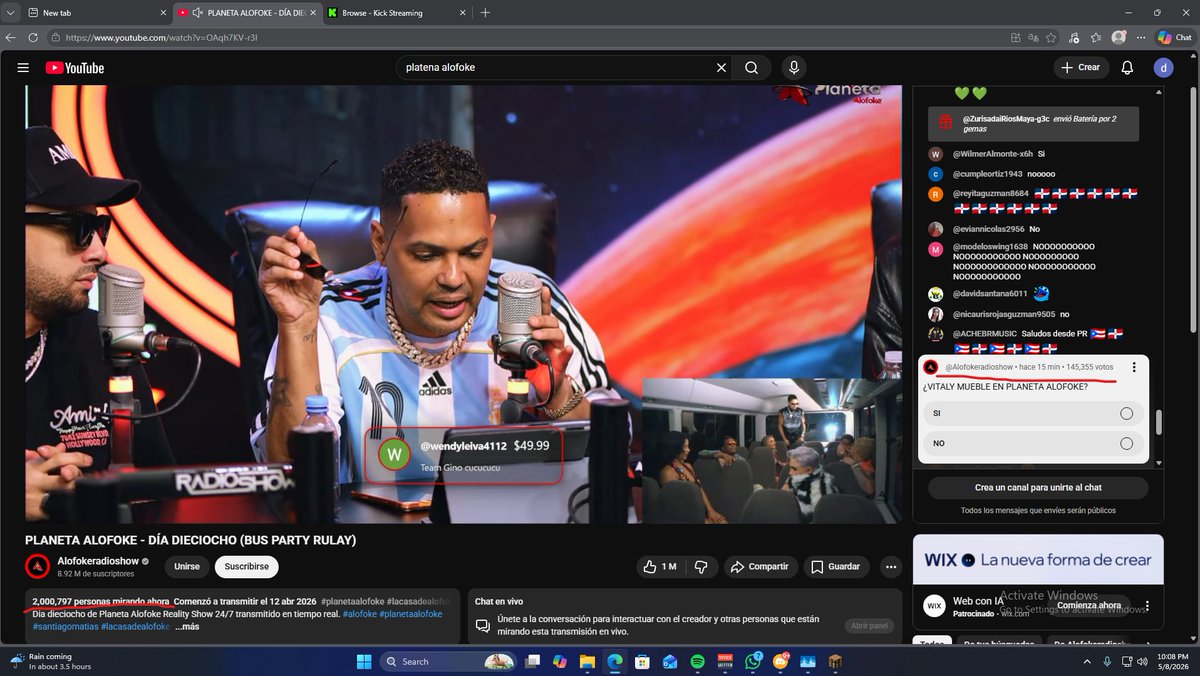Screen dimensions: 1200x676
Task: Open a new browser tab with plus
Action: 485,13
